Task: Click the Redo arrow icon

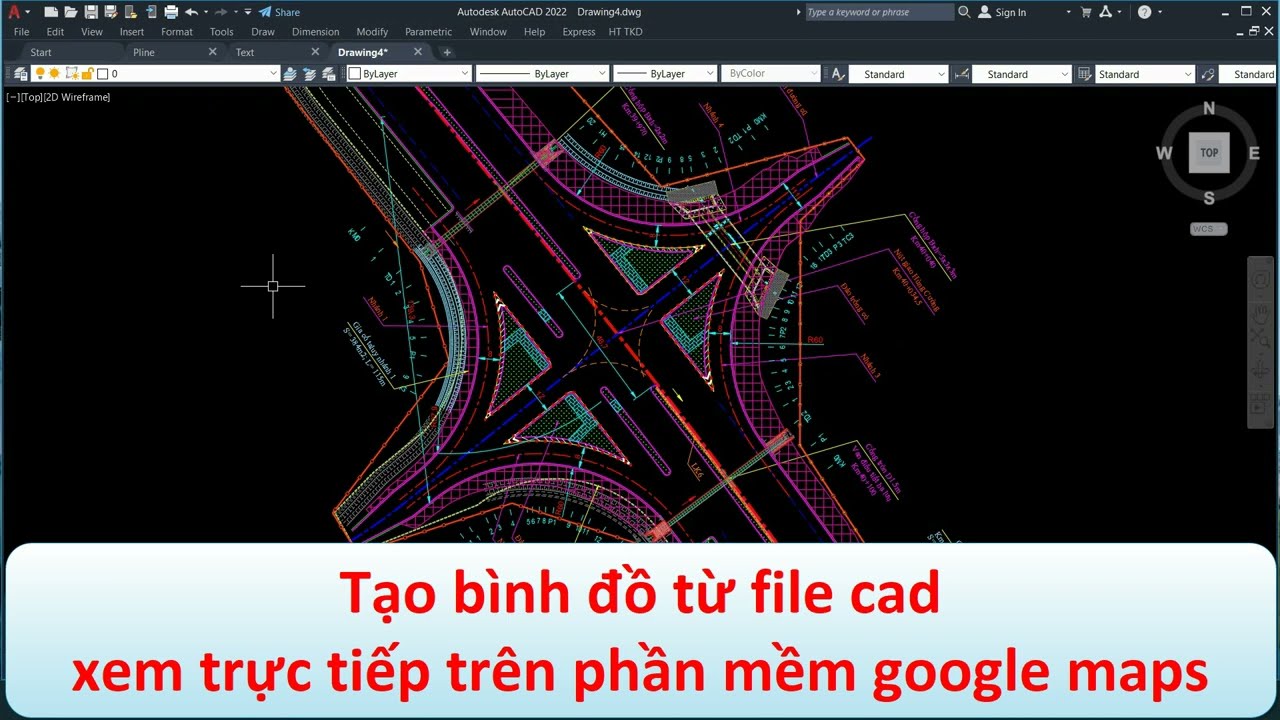Action: click(x=221, y=12)
